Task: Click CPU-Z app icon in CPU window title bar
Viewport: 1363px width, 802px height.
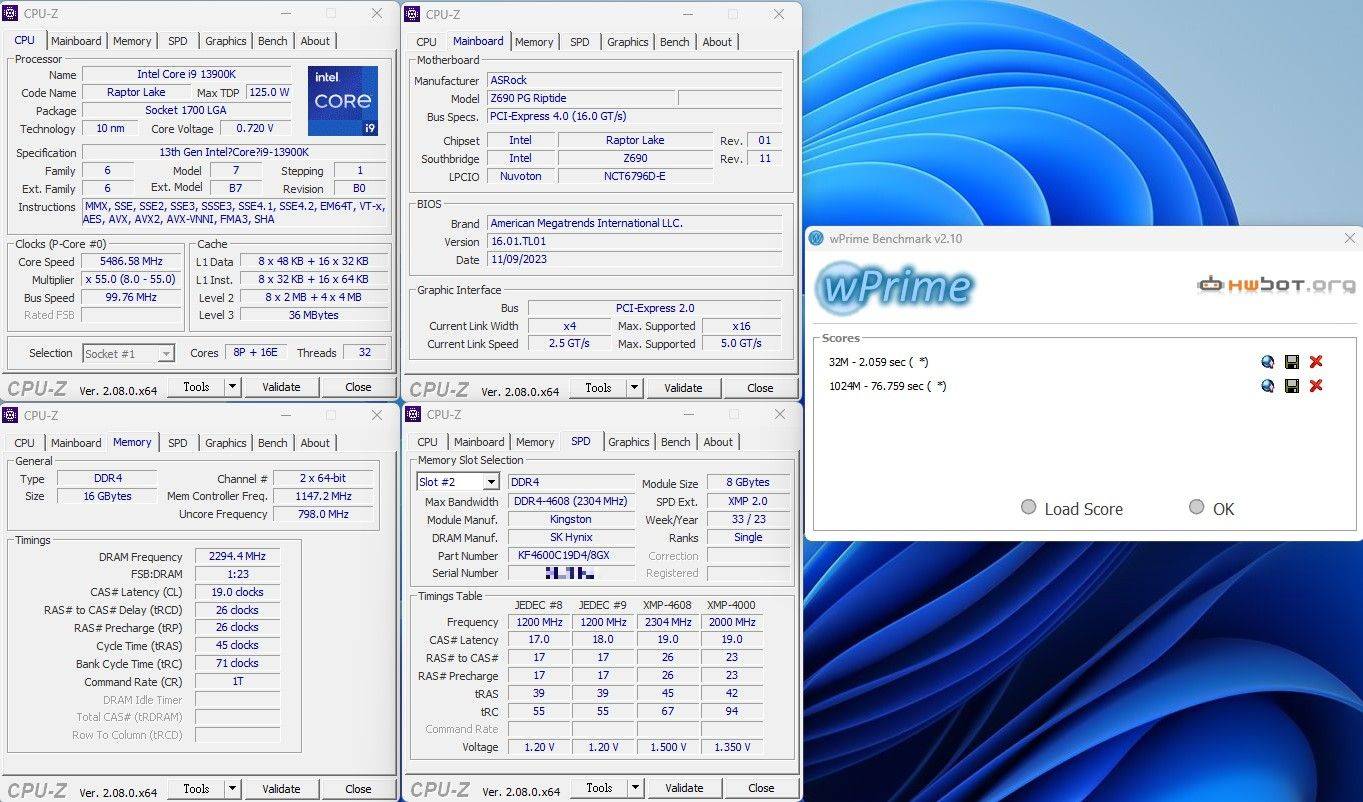Action: coord(11,13)
